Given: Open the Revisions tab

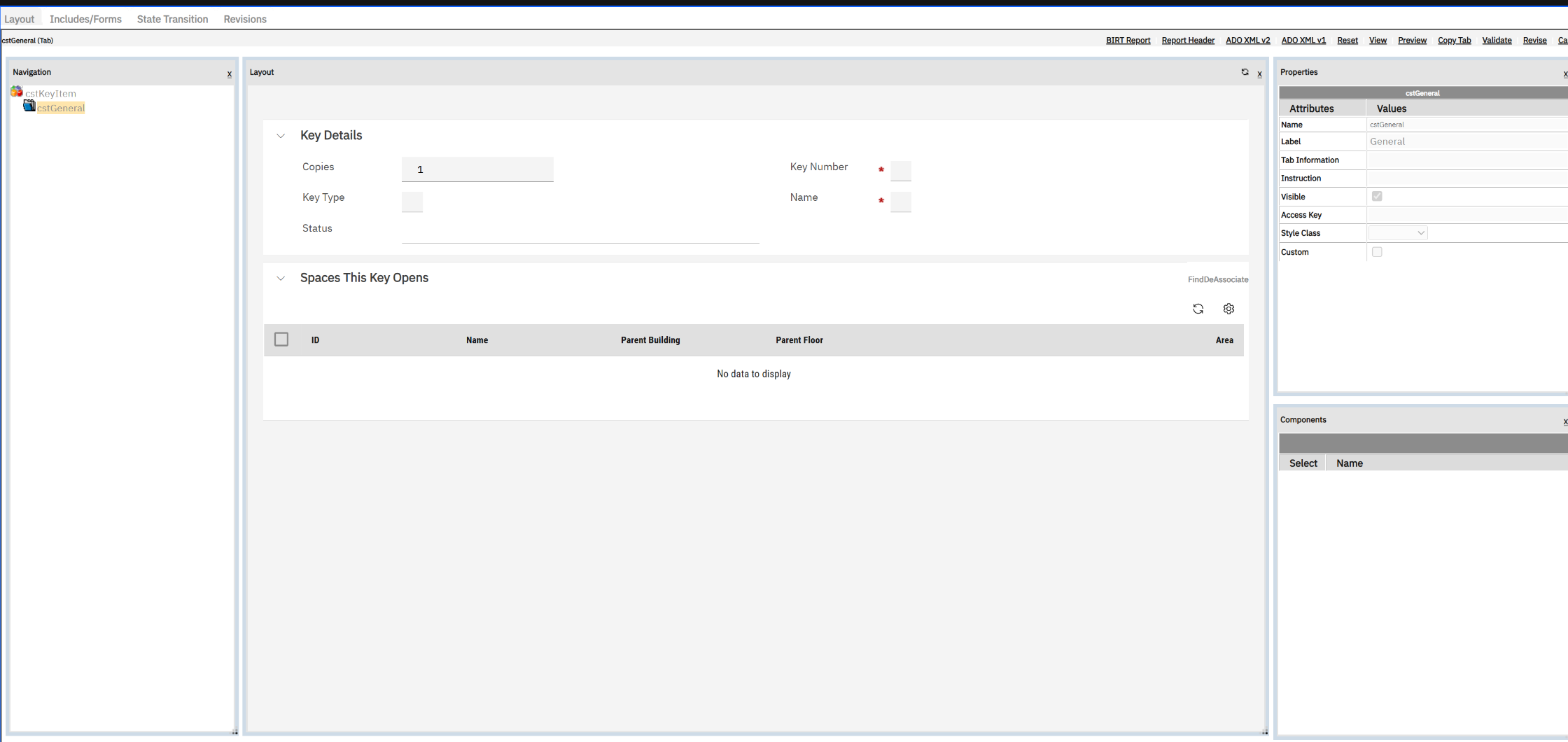Looking at the screenshot, I should [245, 19].
